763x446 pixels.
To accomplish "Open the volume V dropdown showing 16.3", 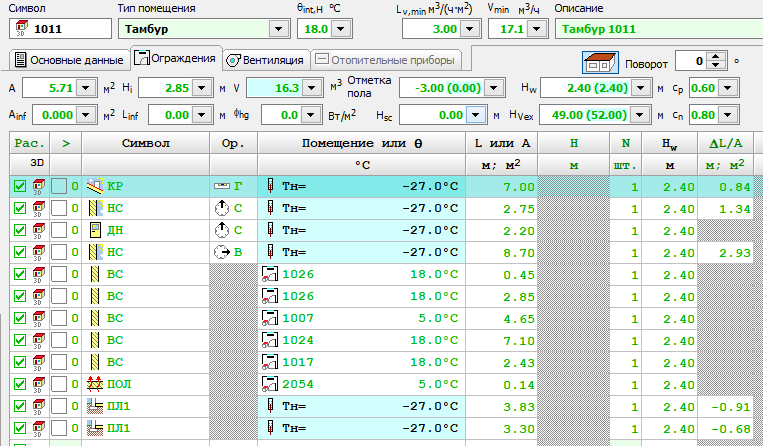I will point(310,88).
